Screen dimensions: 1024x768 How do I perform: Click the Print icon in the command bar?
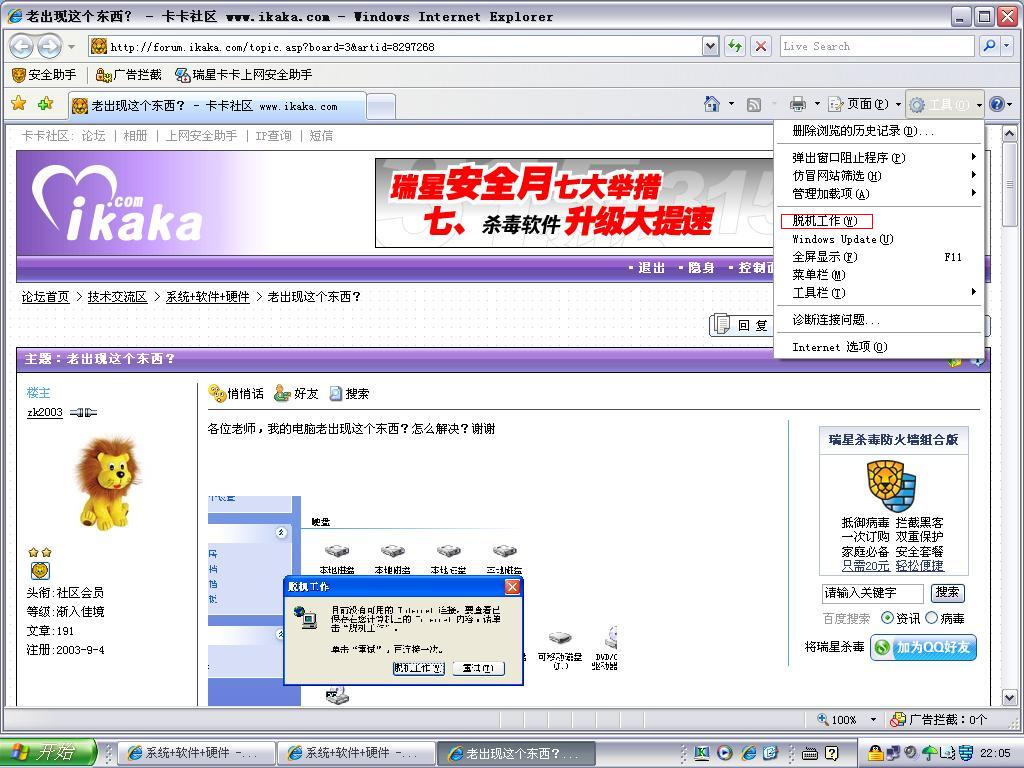[x=797, y=104]
